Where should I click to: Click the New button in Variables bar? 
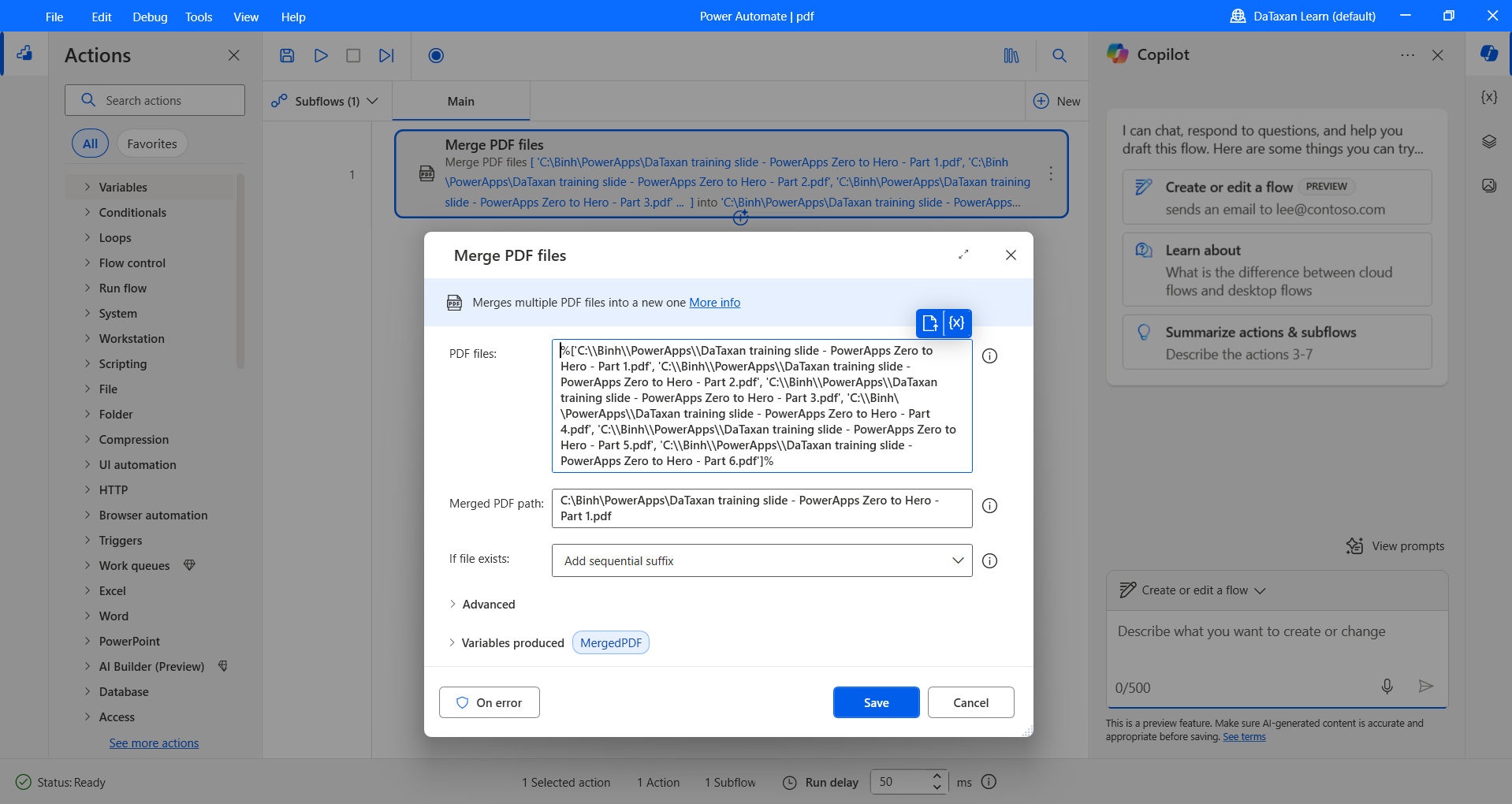point(1057,101)
